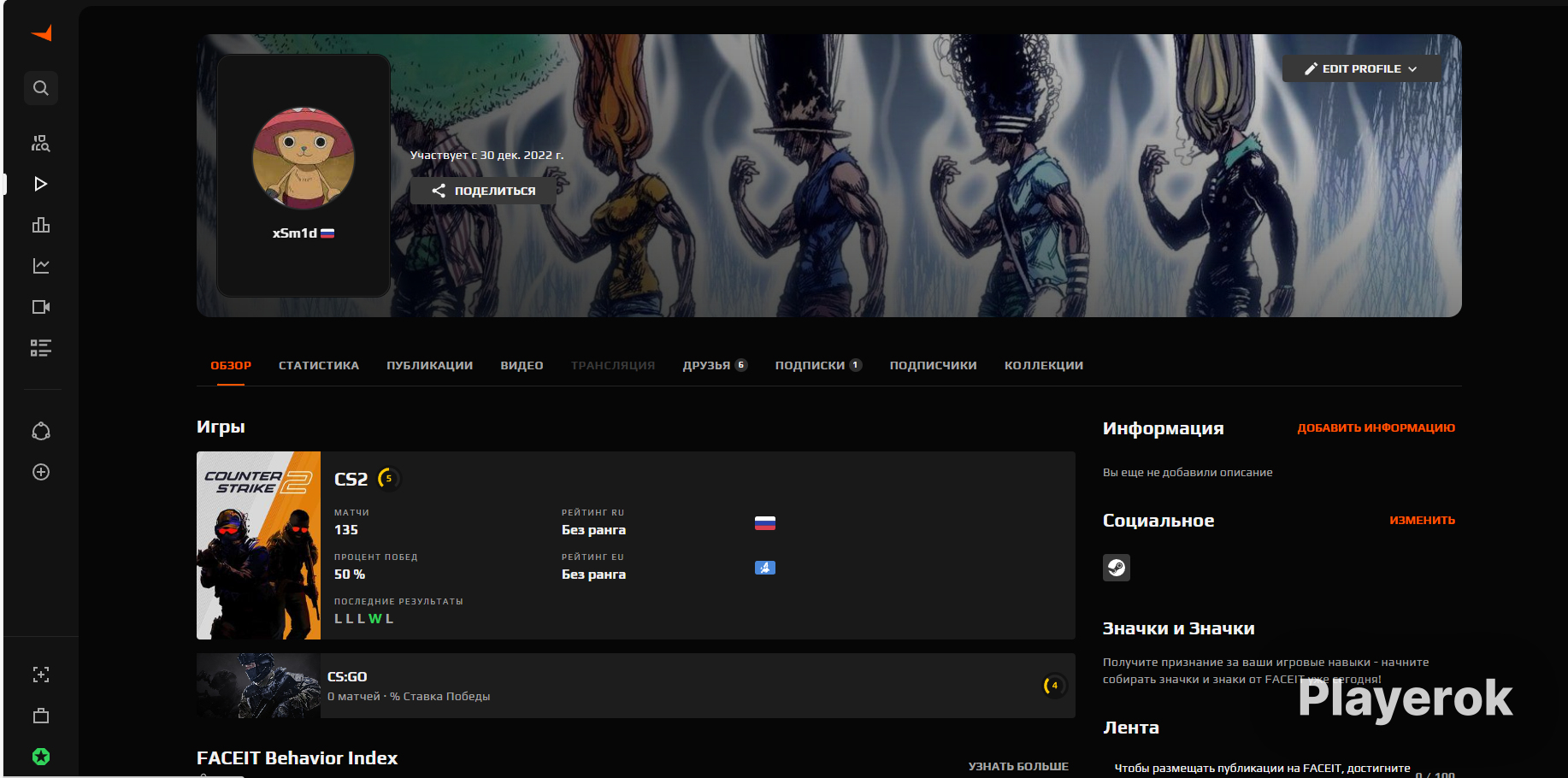Click the Значки и Значки heading
Image resolution: width=1568 pixels, height=778 pixels.
click(1179, 628)
